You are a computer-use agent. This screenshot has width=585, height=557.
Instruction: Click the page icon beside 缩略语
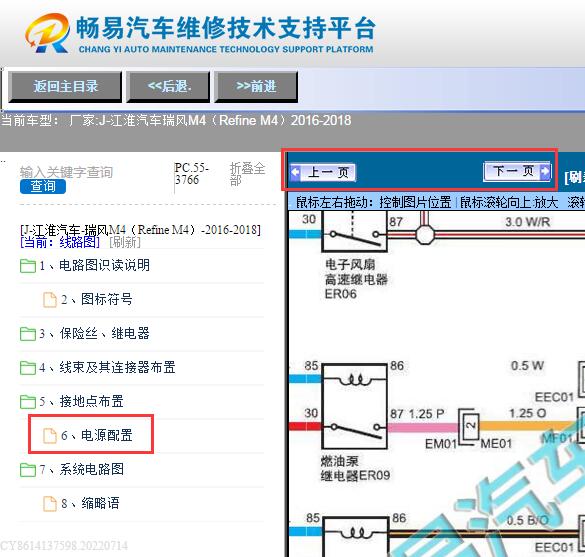coord(50,504)
